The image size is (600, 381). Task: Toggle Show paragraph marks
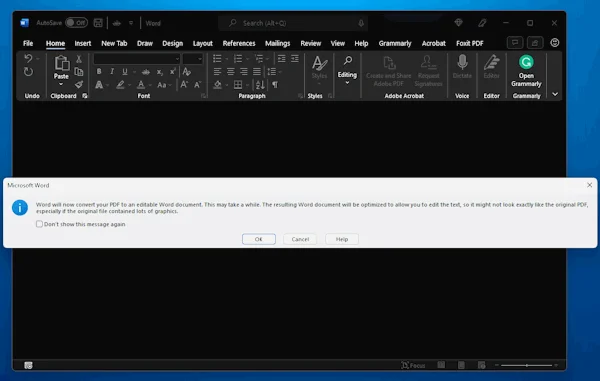pos(275,85)
